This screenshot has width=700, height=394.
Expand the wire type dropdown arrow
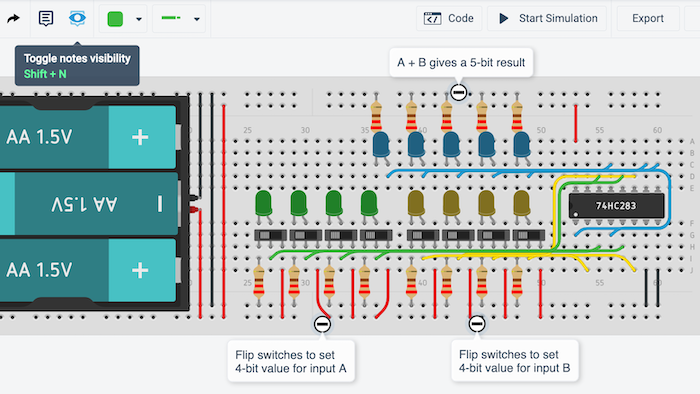(196, 19)
